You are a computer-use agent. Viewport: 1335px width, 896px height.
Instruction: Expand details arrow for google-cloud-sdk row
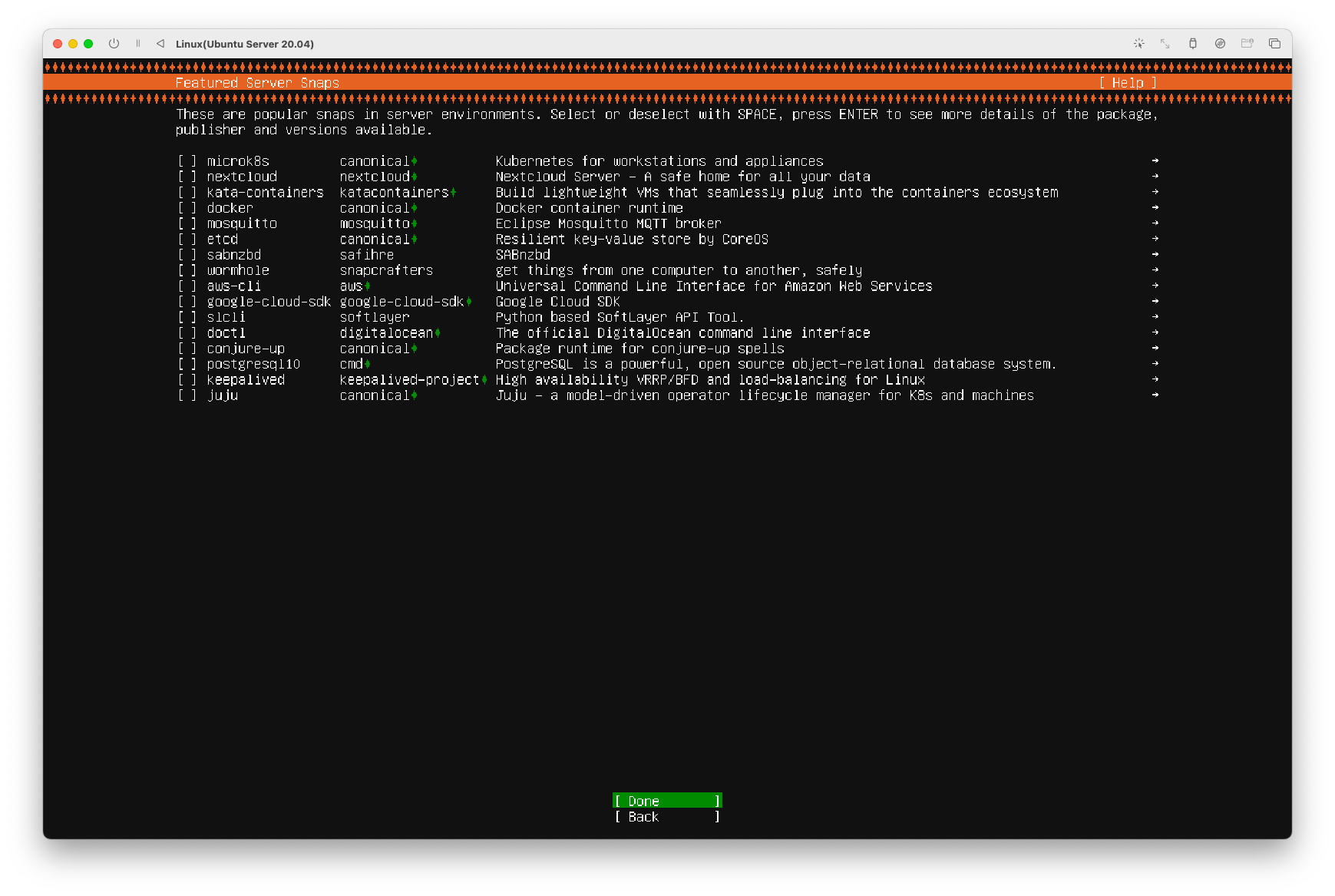(x=1155, y=301)
